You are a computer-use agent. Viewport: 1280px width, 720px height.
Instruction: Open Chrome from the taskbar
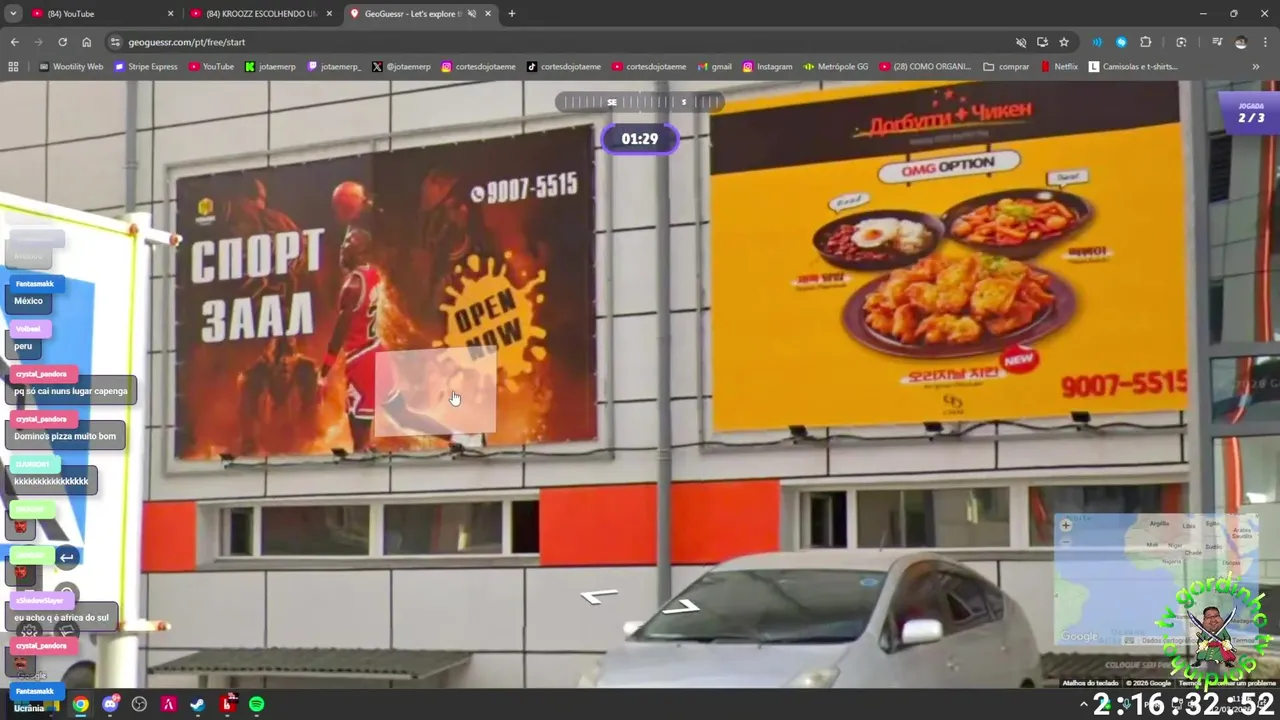pyautogui.click(x=80, y=704)
